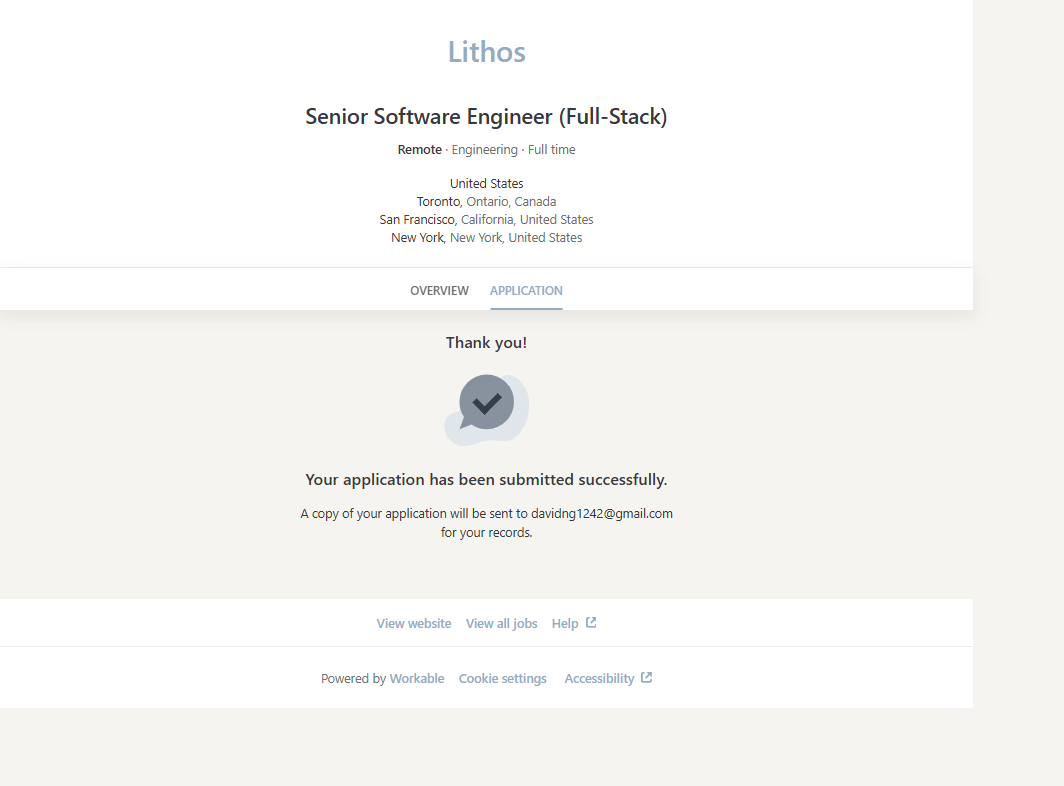Click the Thank you! heading
Image resolution: width=1064 pixels, height=786 pixels.
tap(486, 343)
